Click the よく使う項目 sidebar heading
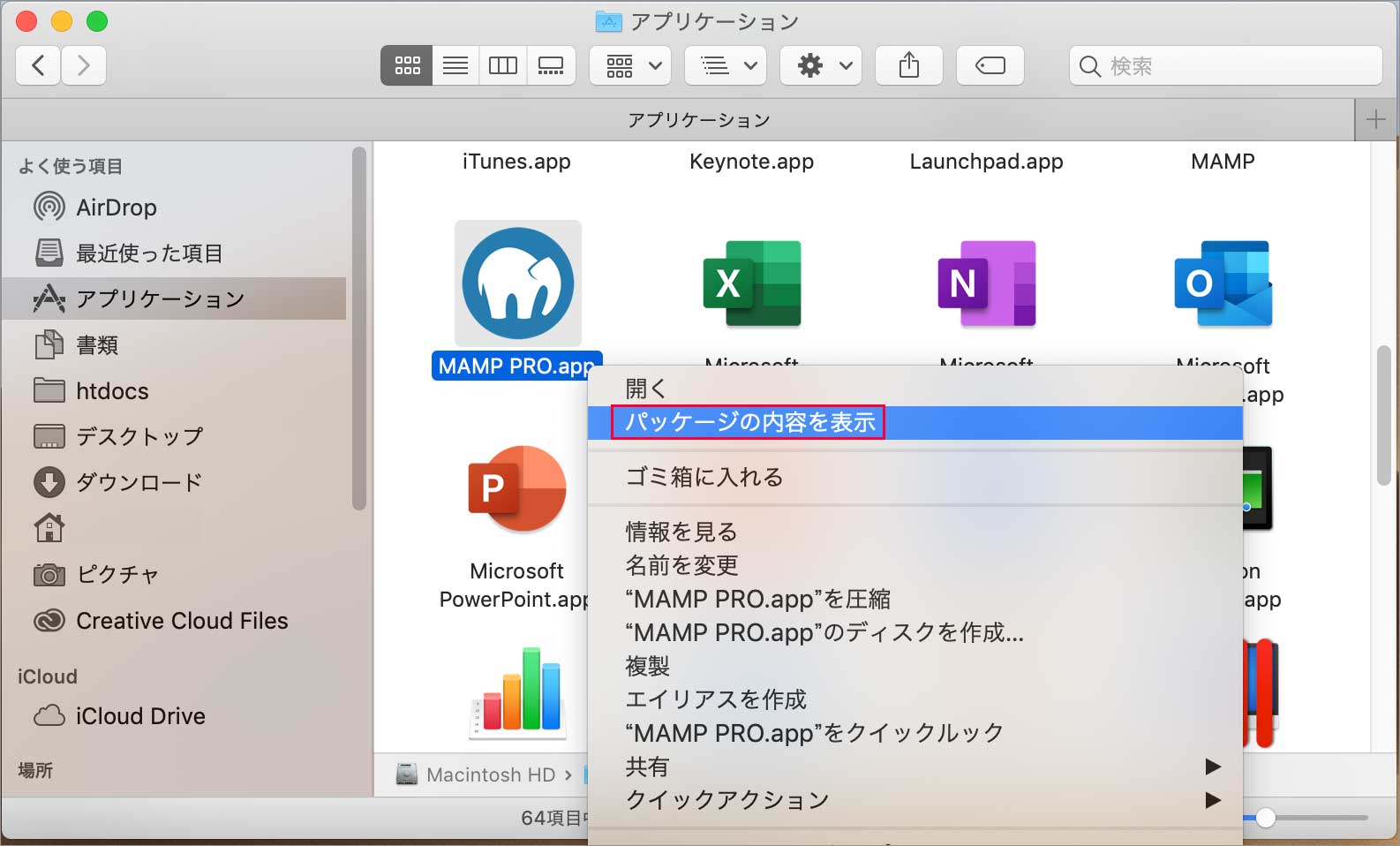 (71, 166)
